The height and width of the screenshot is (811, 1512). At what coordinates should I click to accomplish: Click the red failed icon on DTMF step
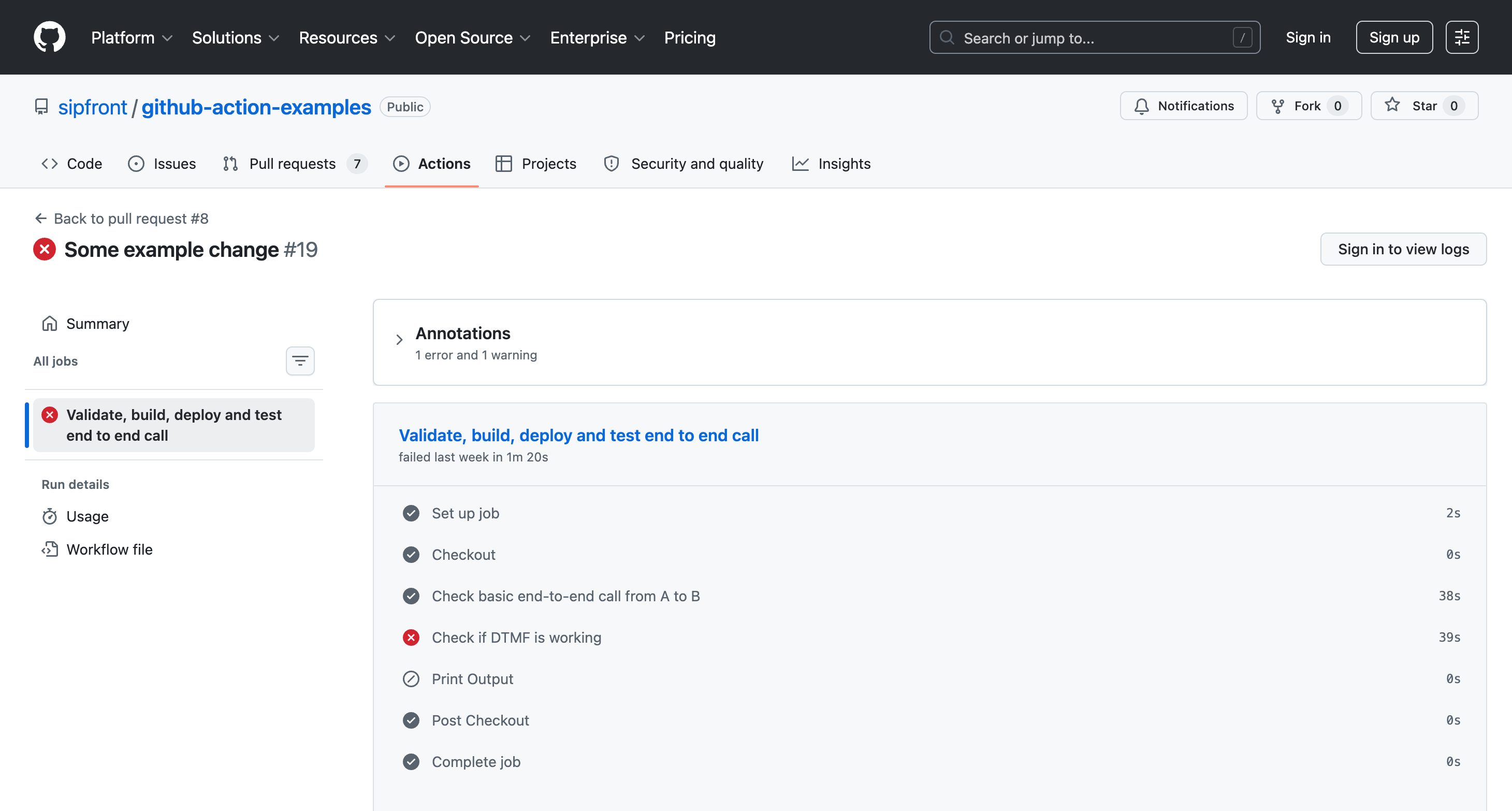coord(411,638)
